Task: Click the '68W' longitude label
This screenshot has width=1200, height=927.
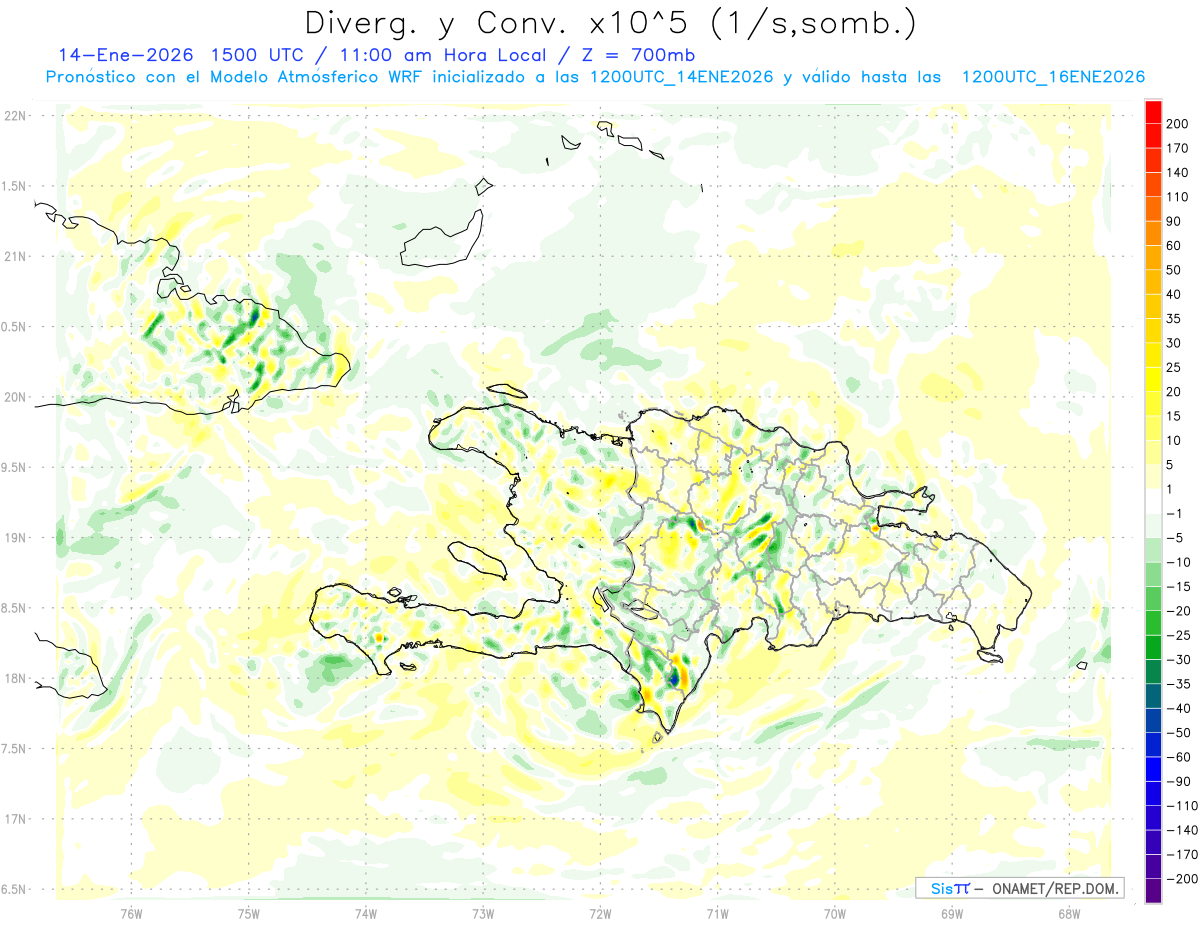Action: (x=1069, y=913)
